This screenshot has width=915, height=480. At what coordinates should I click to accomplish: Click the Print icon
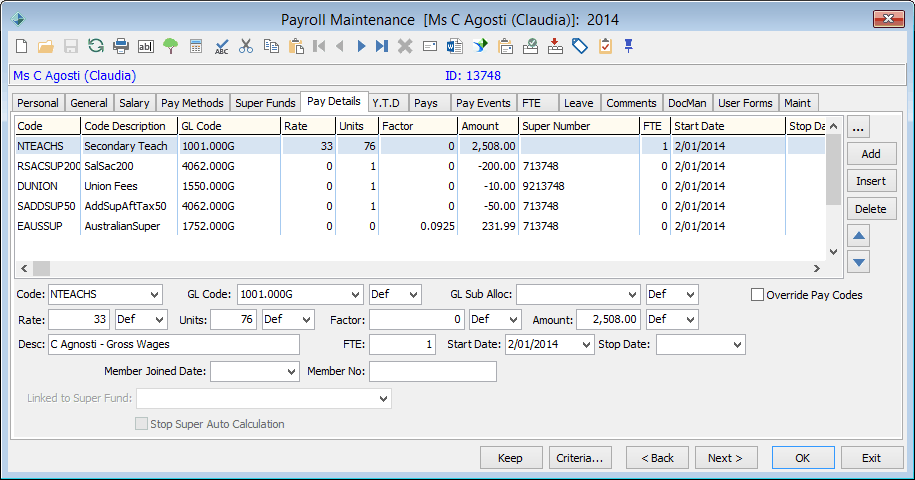pyautogui.click(x=121, y=46)
